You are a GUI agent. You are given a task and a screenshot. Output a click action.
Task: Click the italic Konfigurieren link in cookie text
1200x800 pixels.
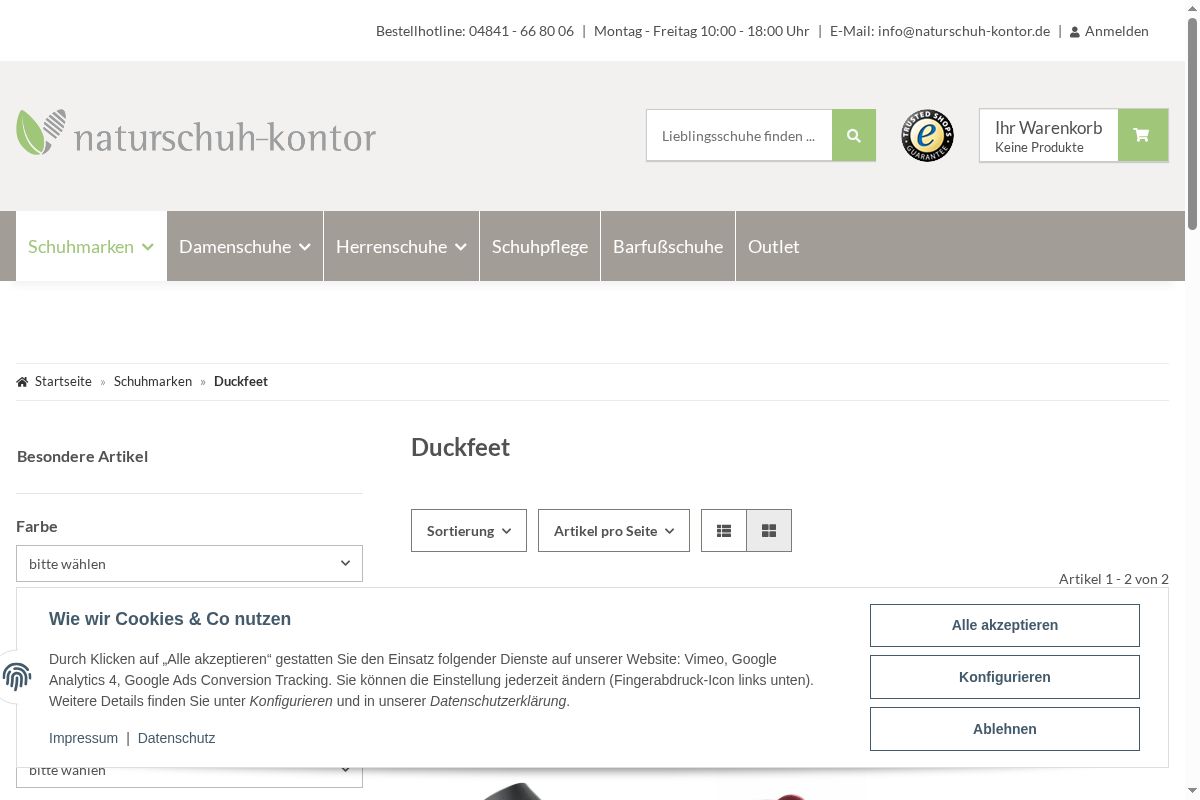tap(291, 701)
